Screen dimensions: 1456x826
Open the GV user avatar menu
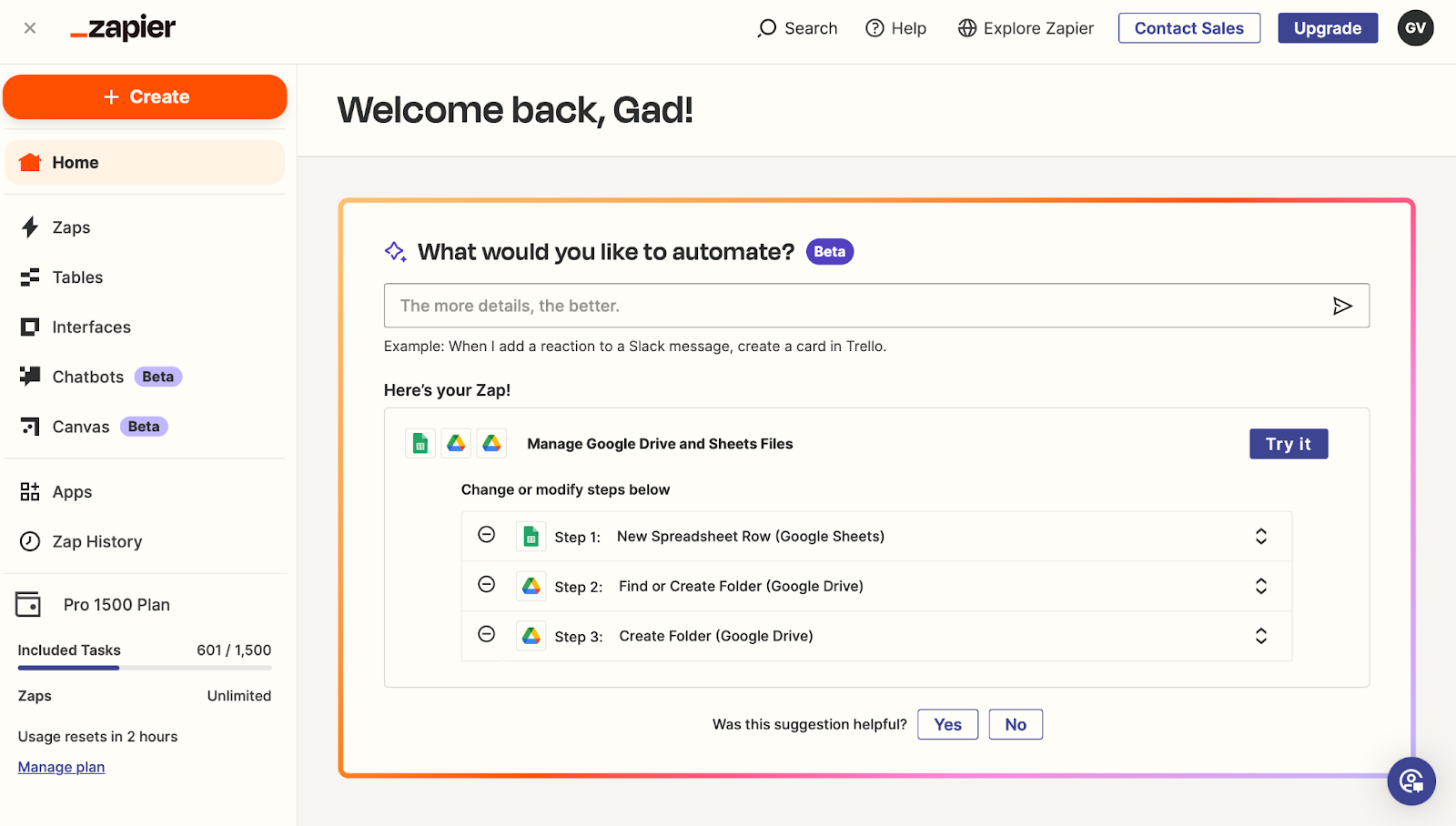(1415, 28)
